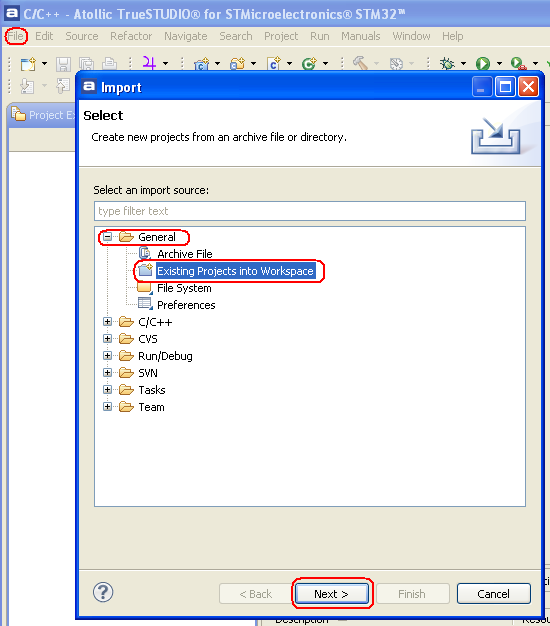The width and height of the screenshot is (550, 626).
Task: Open the Run menu
Action: click(320, 36)
